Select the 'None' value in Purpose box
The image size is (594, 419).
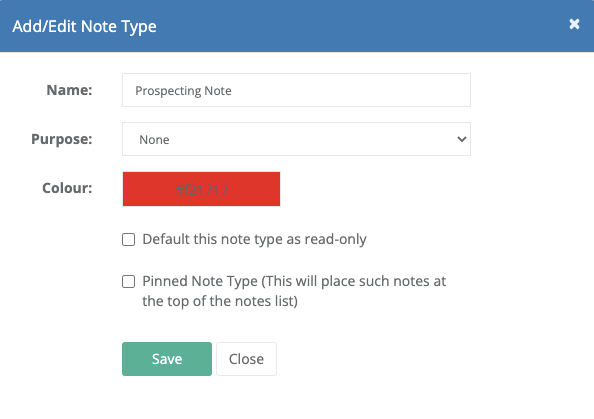tap(154, 140)
